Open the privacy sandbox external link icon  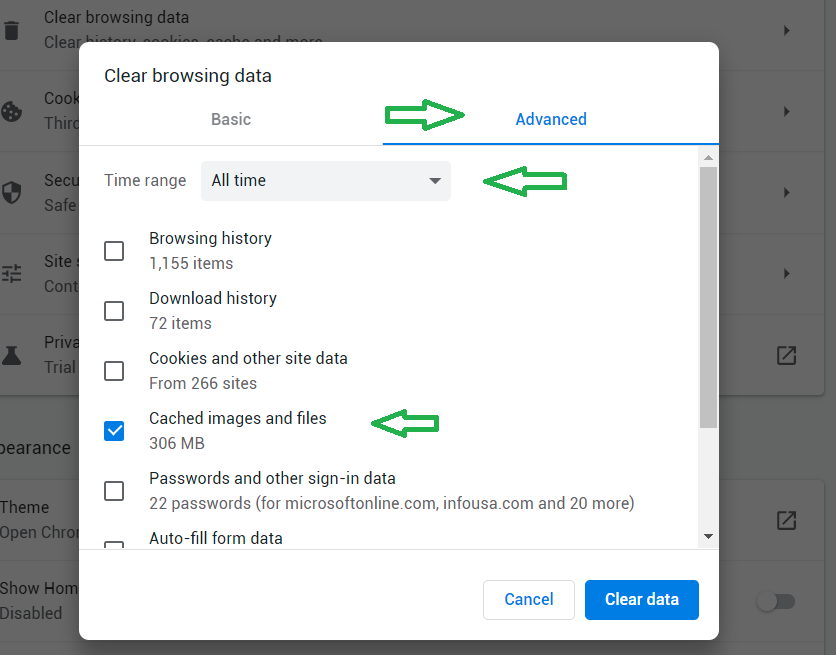click(786, 355)
